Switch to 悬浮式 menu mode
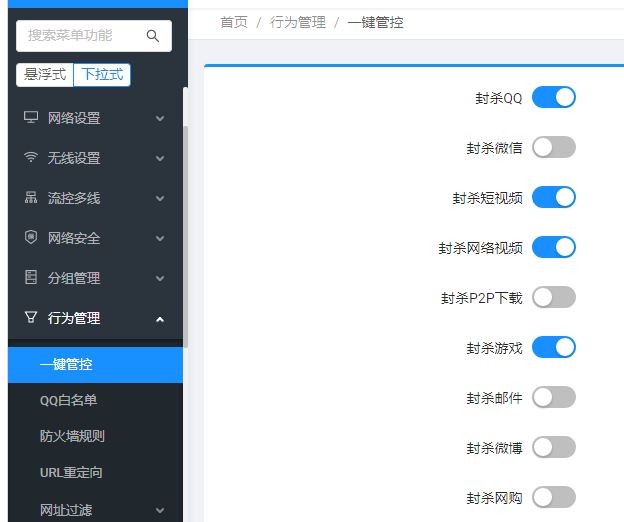Viewport: 624px width, 522px height. 45,74
